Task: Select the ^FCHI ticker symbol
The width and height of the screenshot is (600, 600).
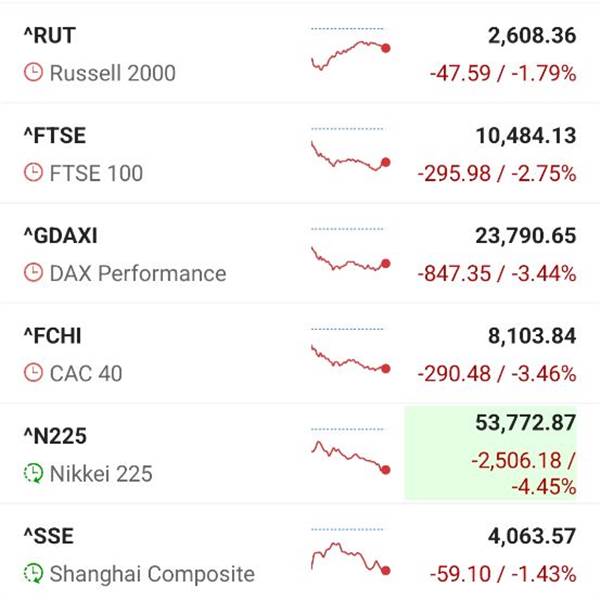Action: [x=53, y=336]
